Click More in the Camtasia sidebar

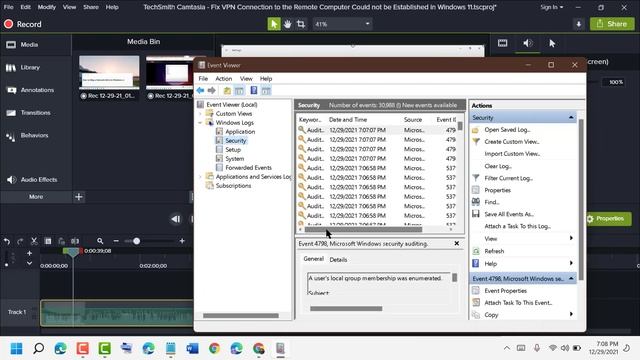[36, 197]
